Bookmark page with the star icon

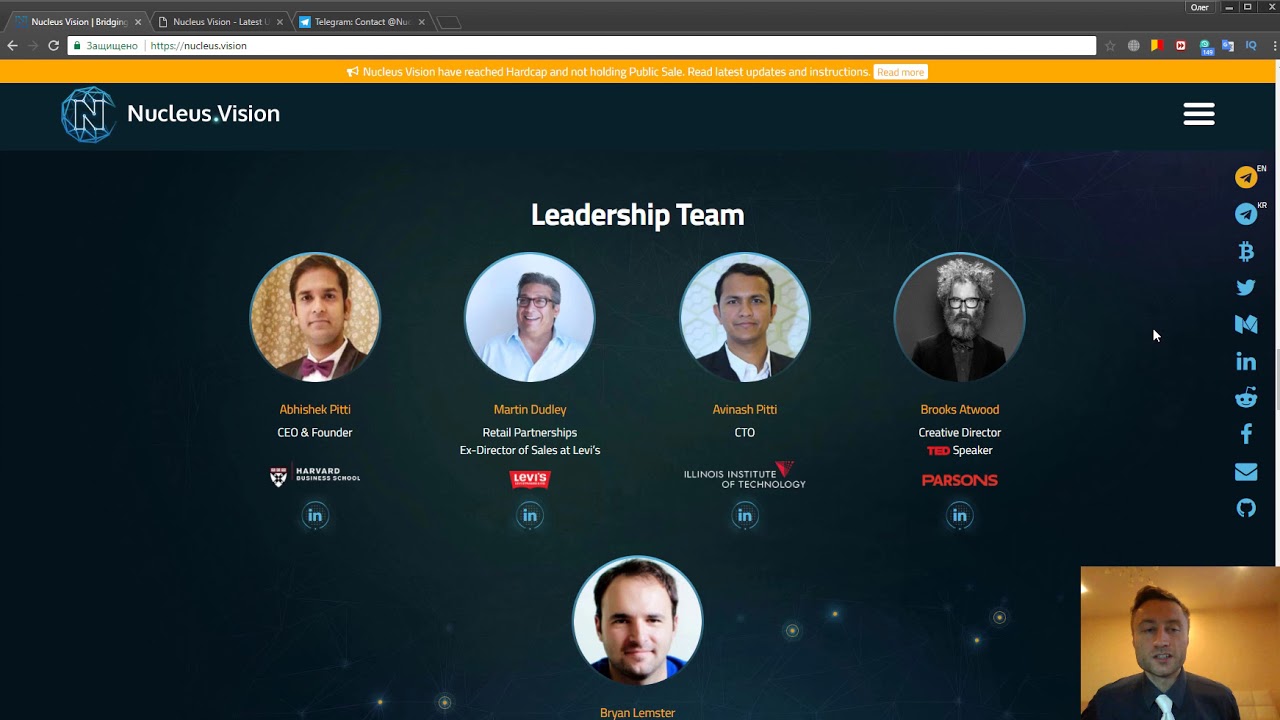coord(1110,46)
